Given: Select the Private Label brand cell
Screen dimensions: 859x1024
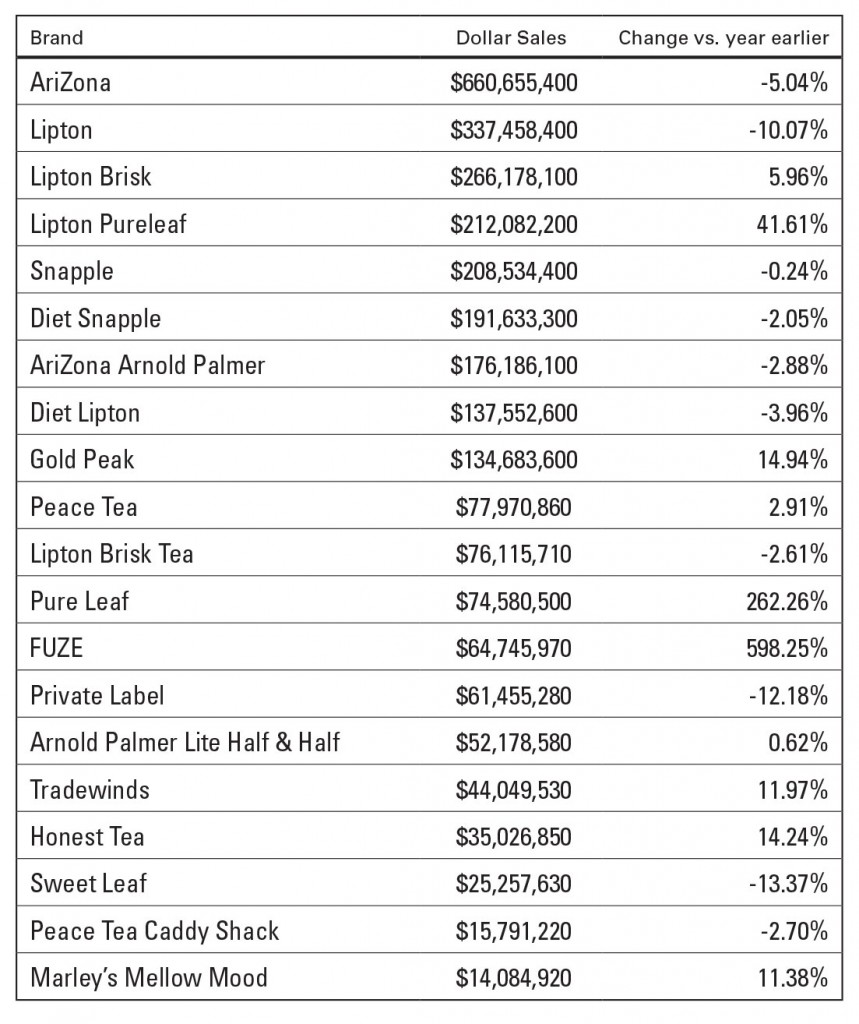Looking at the screenshot, I should pyautogui.click(x=97, y=696).
